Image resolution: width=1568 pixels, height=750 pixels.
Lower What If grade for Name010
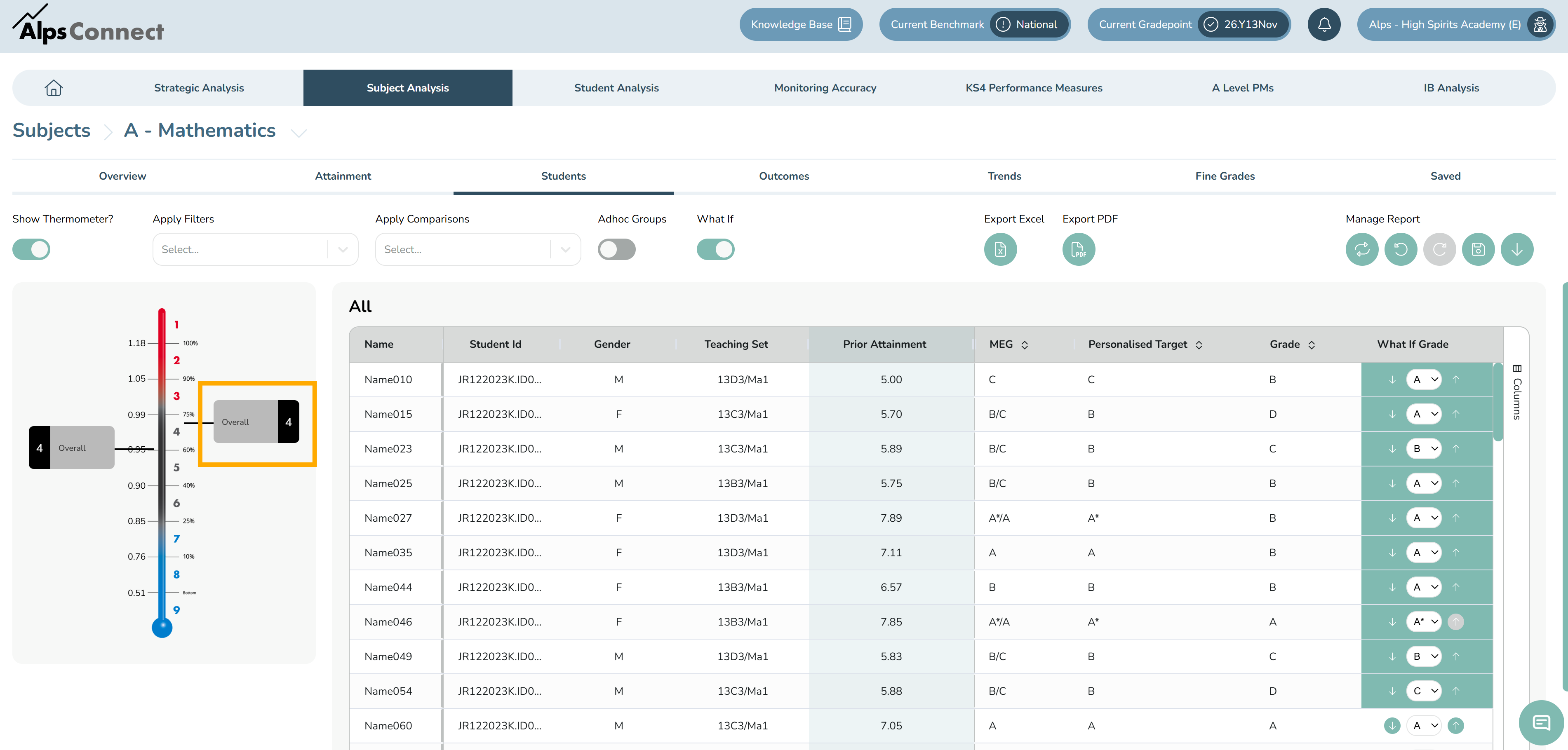click(x=1392, y=380)
